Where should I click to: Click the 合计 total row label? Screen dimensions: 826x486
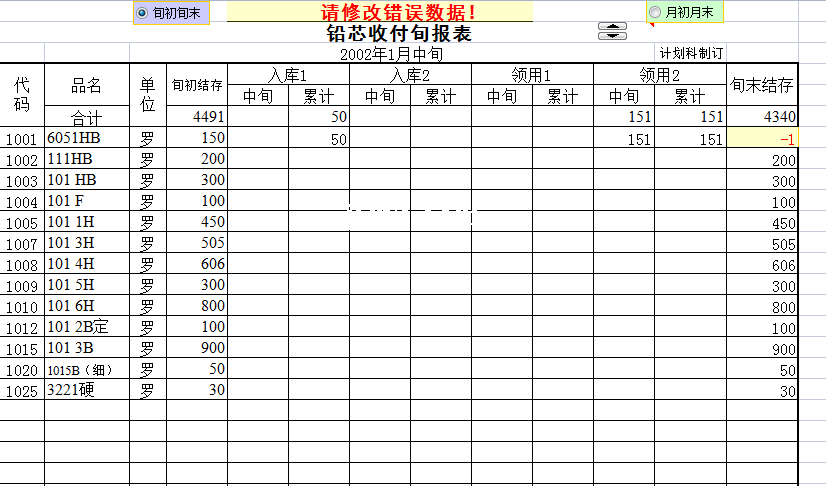click(87, 117)
